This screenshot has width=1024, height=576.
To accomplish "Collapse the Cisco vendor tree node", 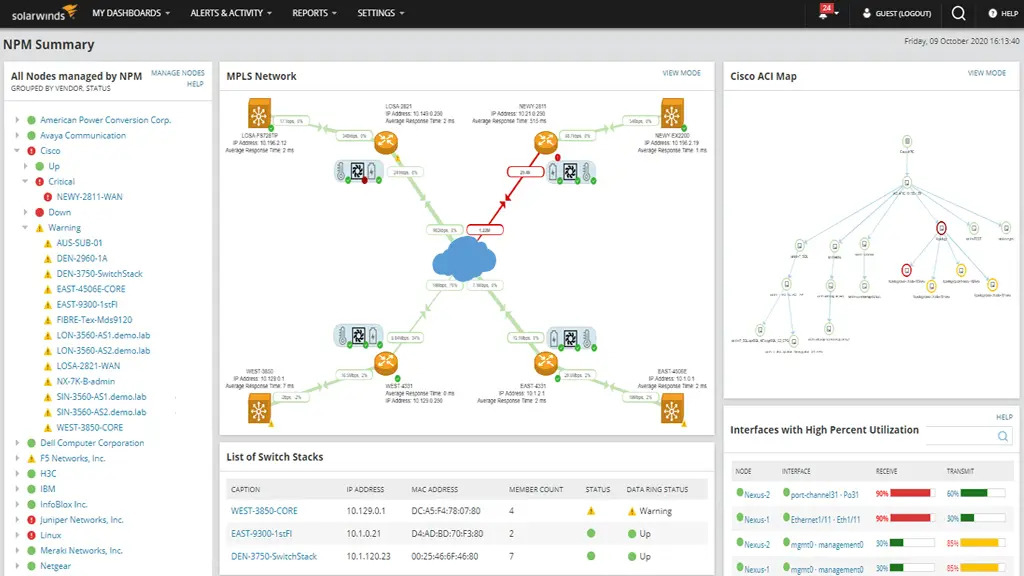I will pos(16,150).
